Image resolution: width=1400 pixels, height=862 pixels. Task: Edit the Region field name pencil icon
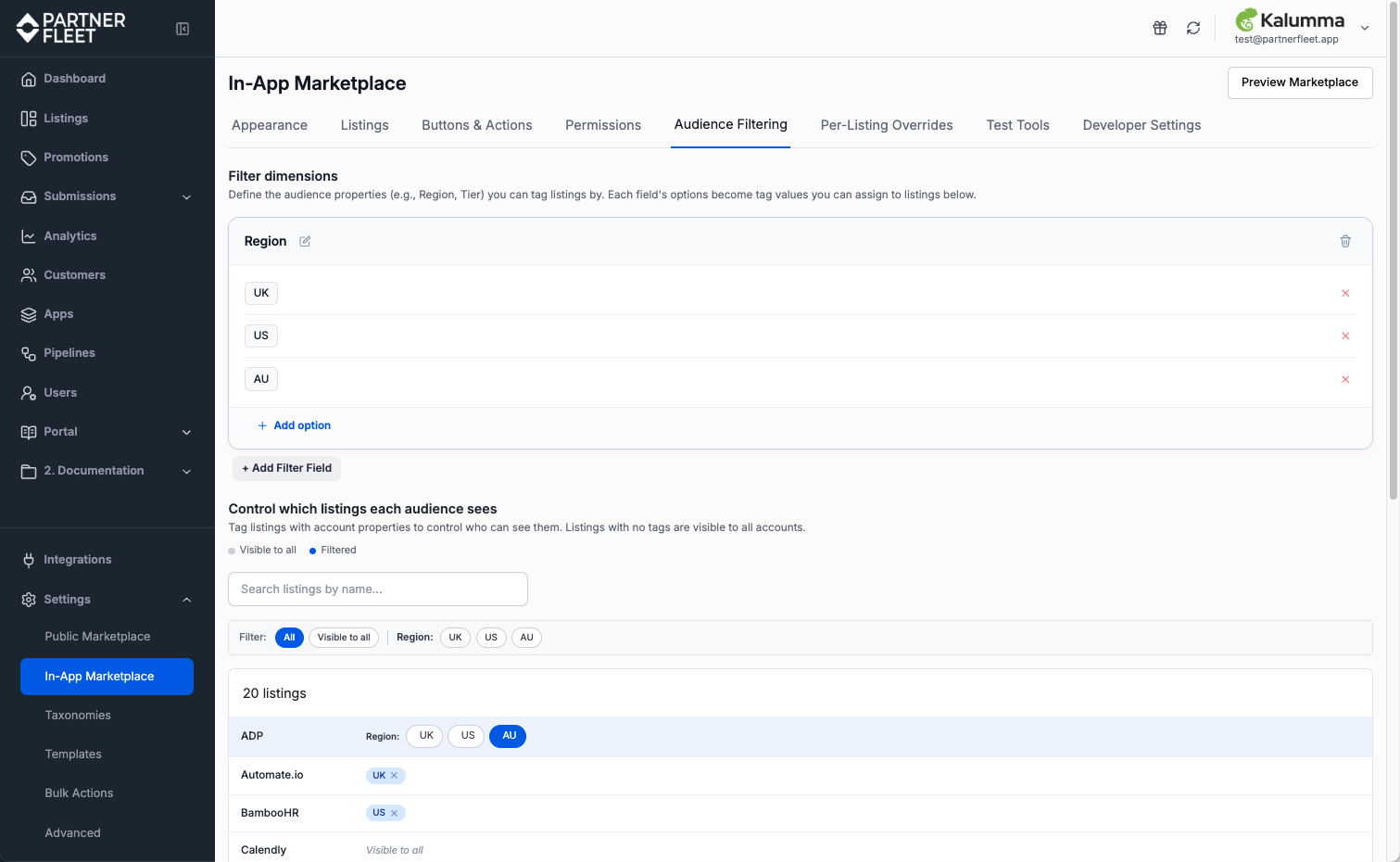(305, 241)
